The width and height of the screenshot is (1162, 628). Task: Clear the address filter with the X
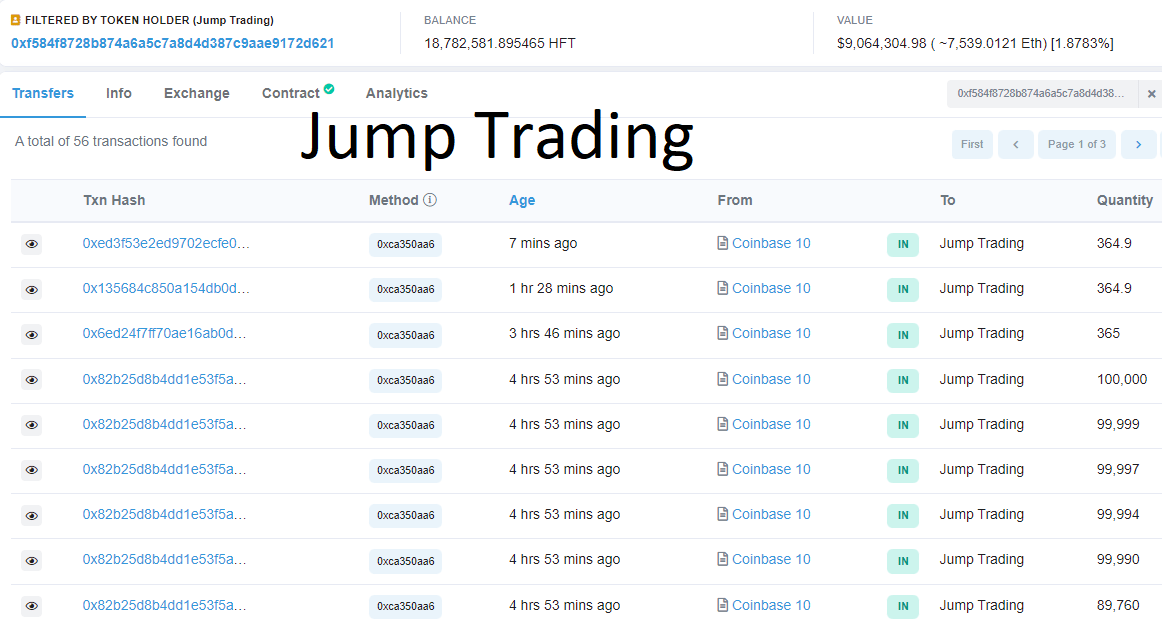[x=1152, y=94]
